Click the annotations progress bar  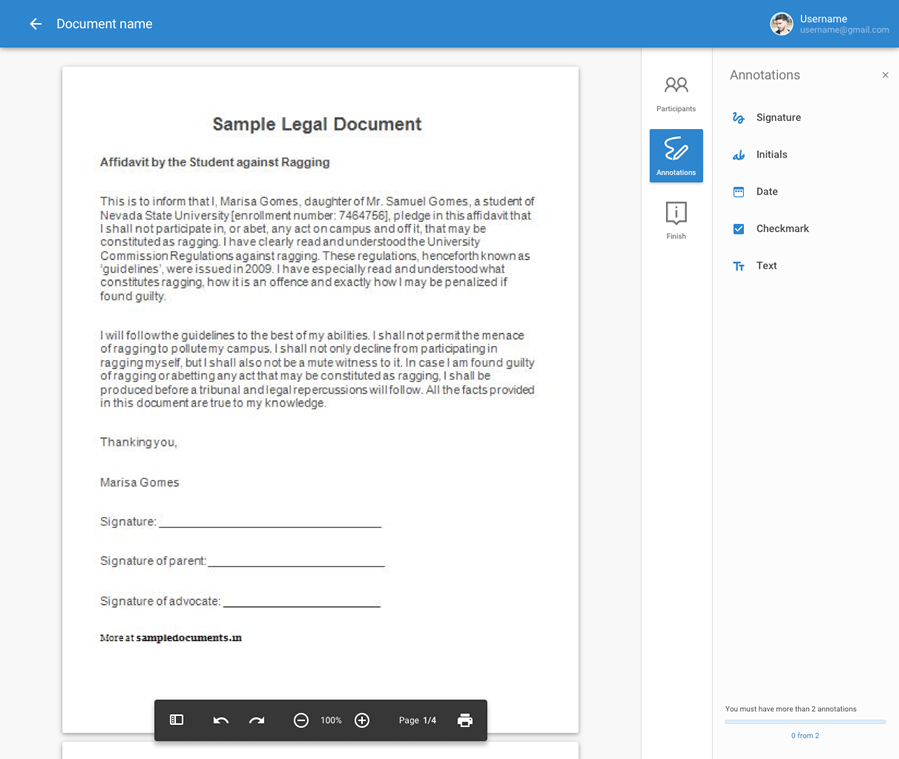click(x=805, y=721)
